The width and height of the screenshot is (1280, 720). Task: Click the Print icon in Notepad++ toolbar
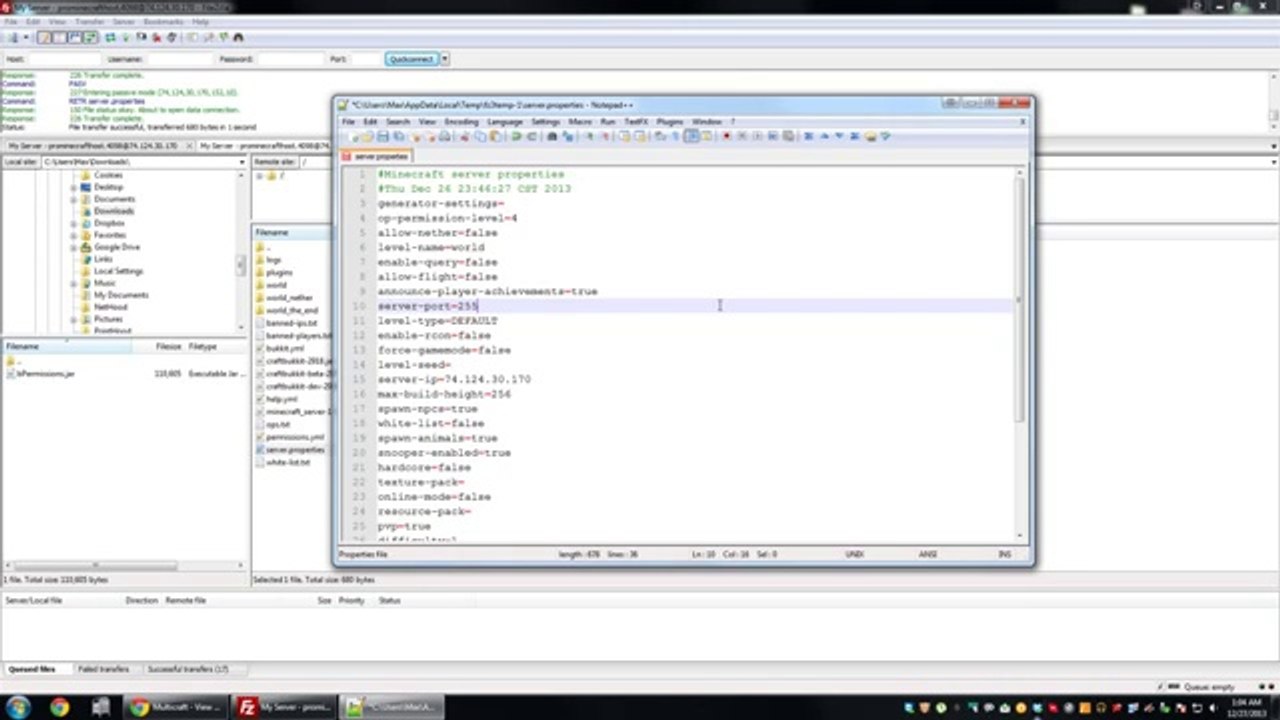[x=445, y=136]
